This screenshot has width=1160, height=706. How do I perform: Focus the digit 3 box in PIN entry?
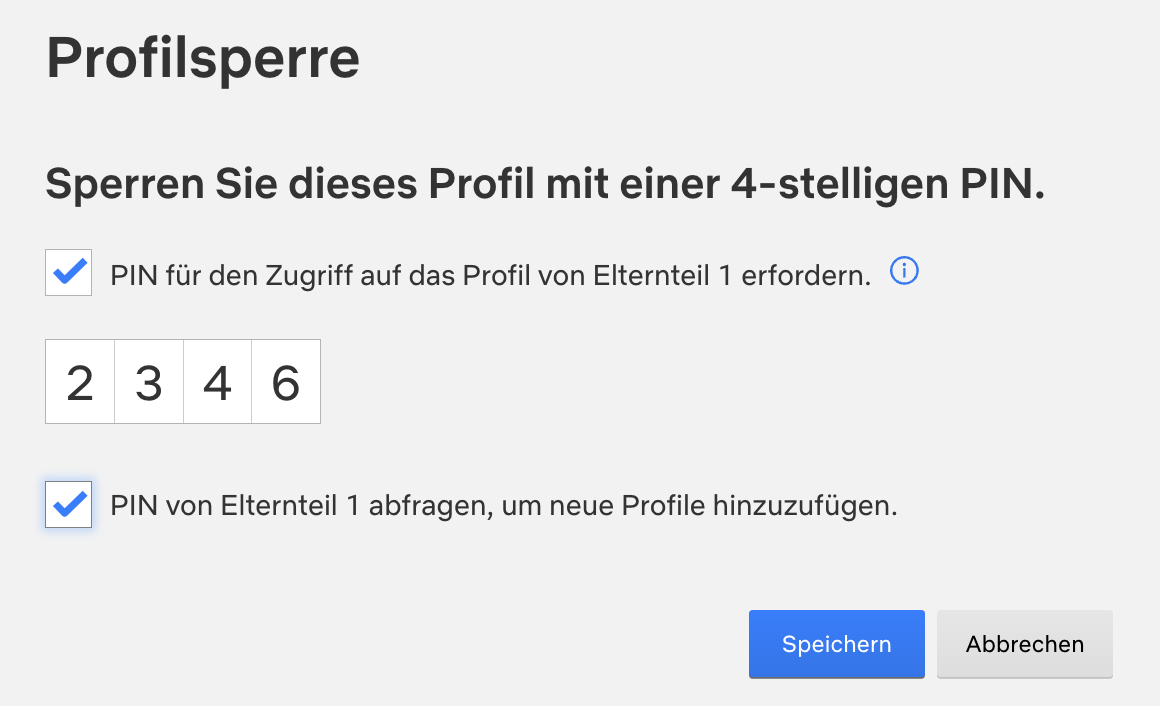pyautogui.click(x=149, y=382)
